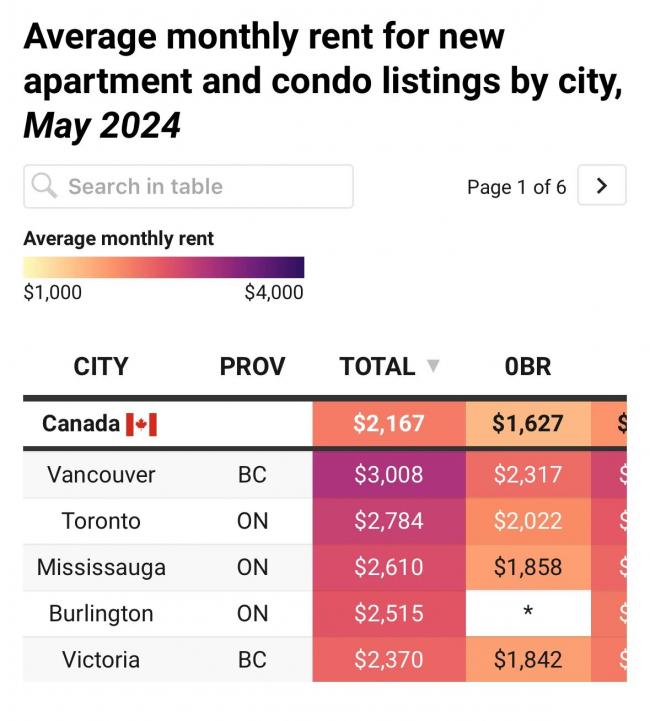Sort by the PROV column header
Screen dimensions: 650x721
(x=252, y=367)
